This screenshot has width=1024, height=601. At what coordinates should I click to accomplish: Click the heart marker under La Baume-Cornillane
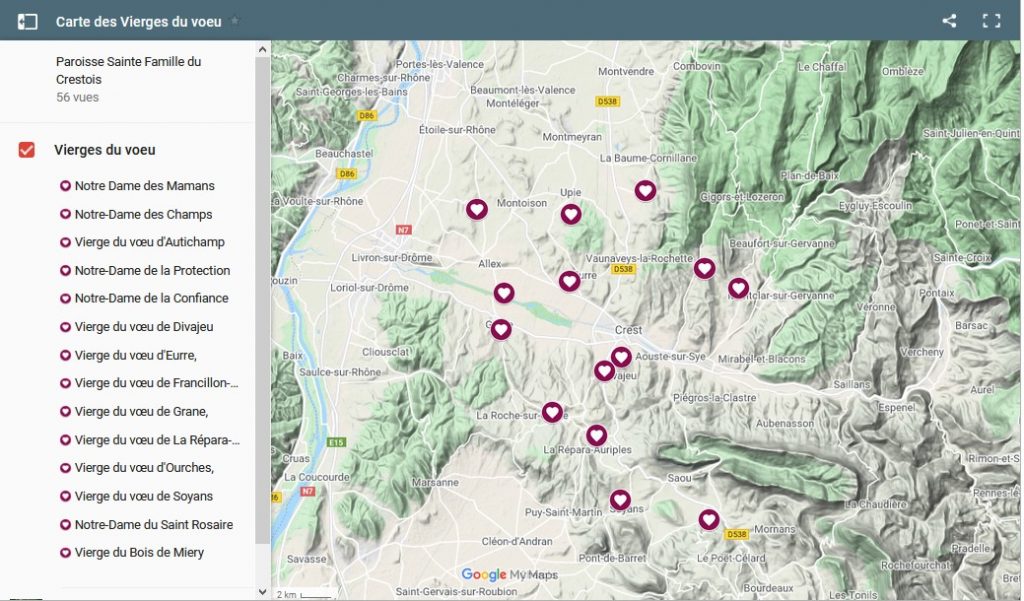(645, 191)
